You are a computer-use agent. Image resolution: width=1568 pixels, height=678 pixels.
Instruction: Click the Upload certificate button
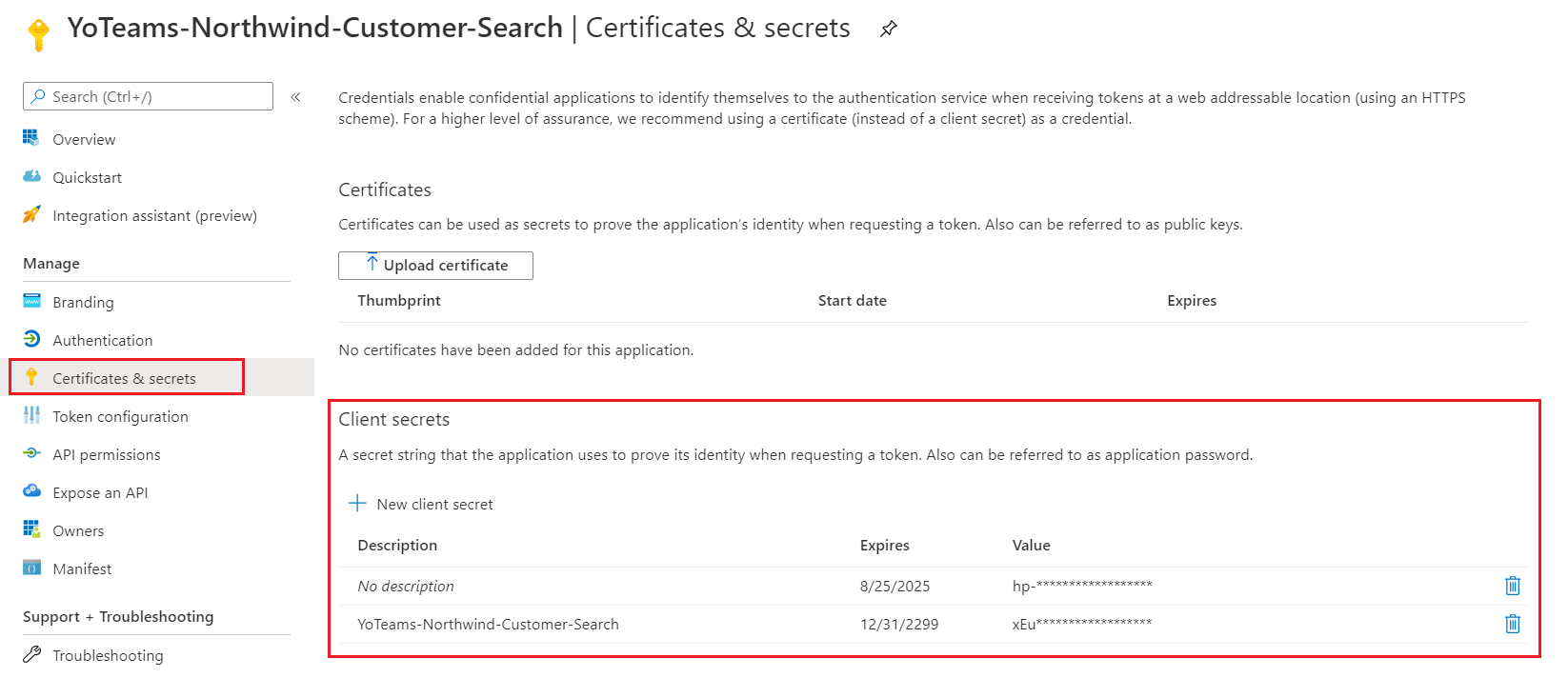[x=435, y=266]
